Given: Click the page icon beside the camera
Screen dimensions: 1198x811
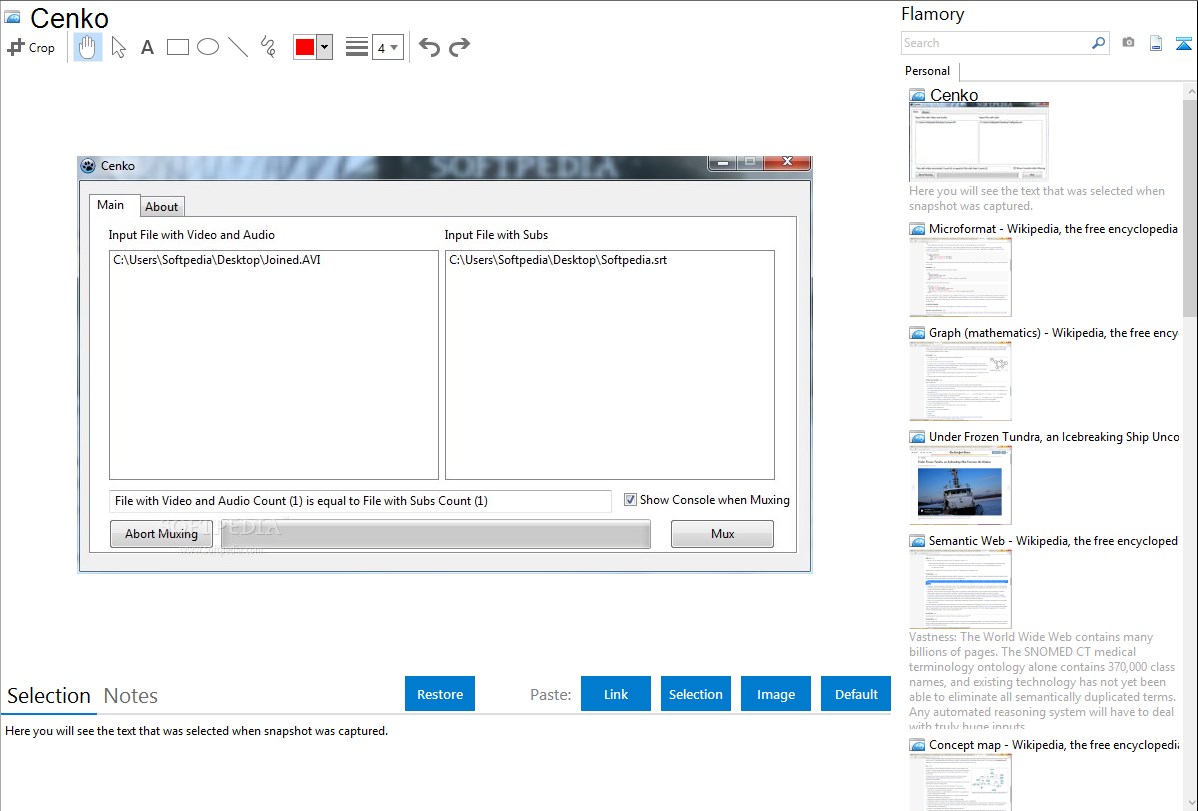Looking at the screenshot, I should click(x=1156, y=43).
